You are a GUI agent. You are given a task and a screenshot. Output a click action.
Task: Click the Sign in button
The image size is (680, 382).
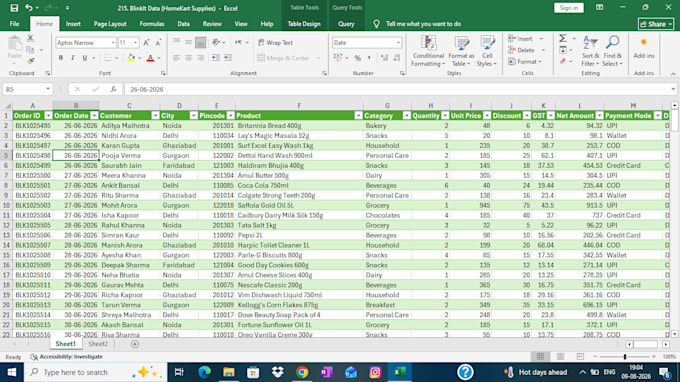coord(569,8)
